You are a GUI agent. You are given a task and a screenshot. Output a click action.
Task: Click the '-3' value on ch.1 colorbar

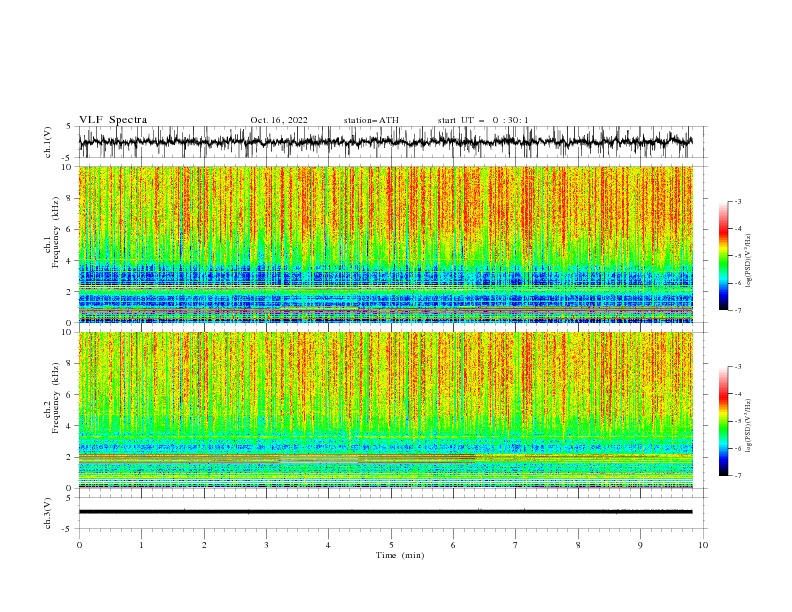pos(737,201)
